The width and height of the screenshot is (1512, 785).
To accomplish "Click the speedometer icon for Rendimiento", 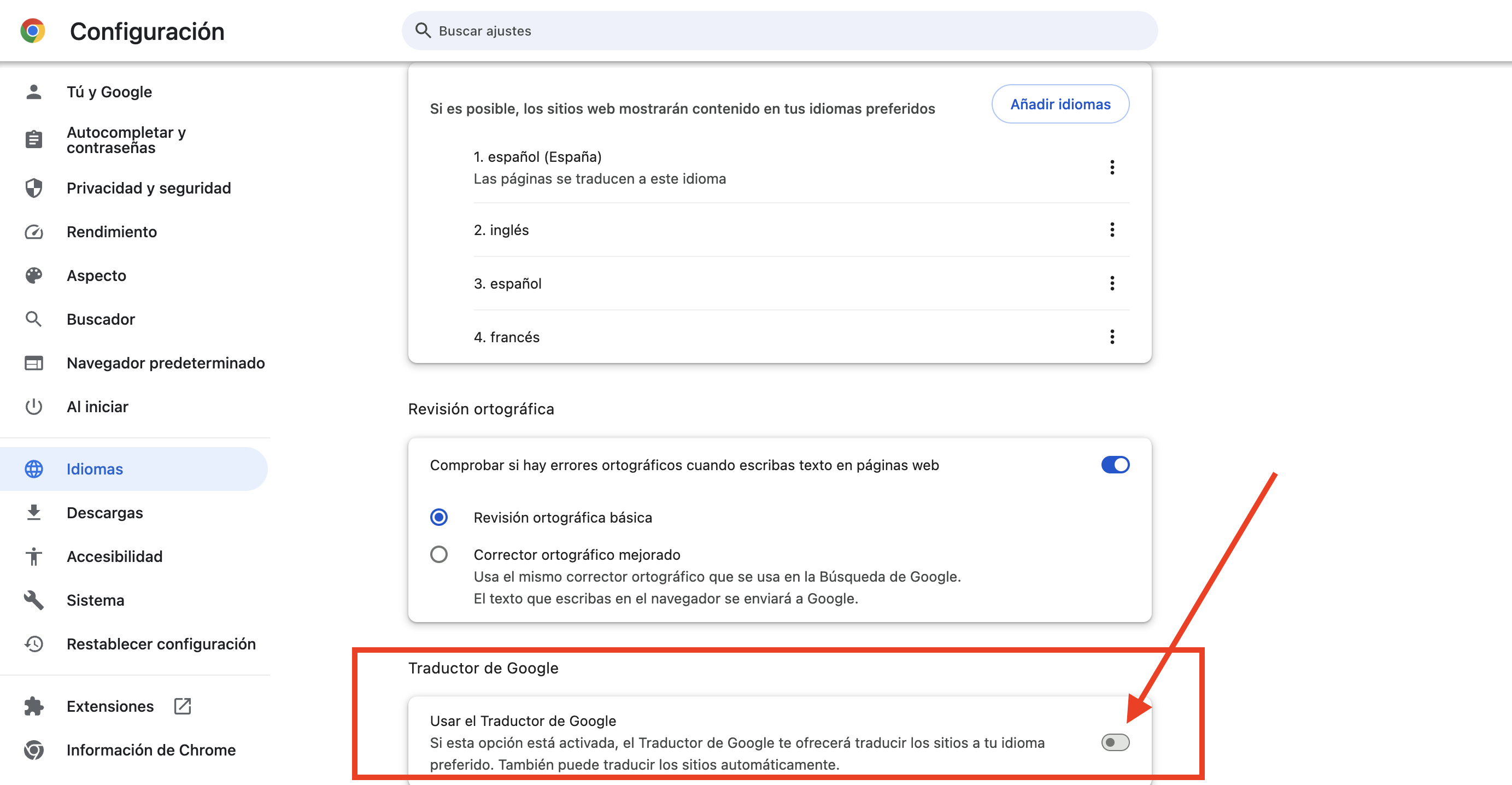I will click(x=34, y=232).
